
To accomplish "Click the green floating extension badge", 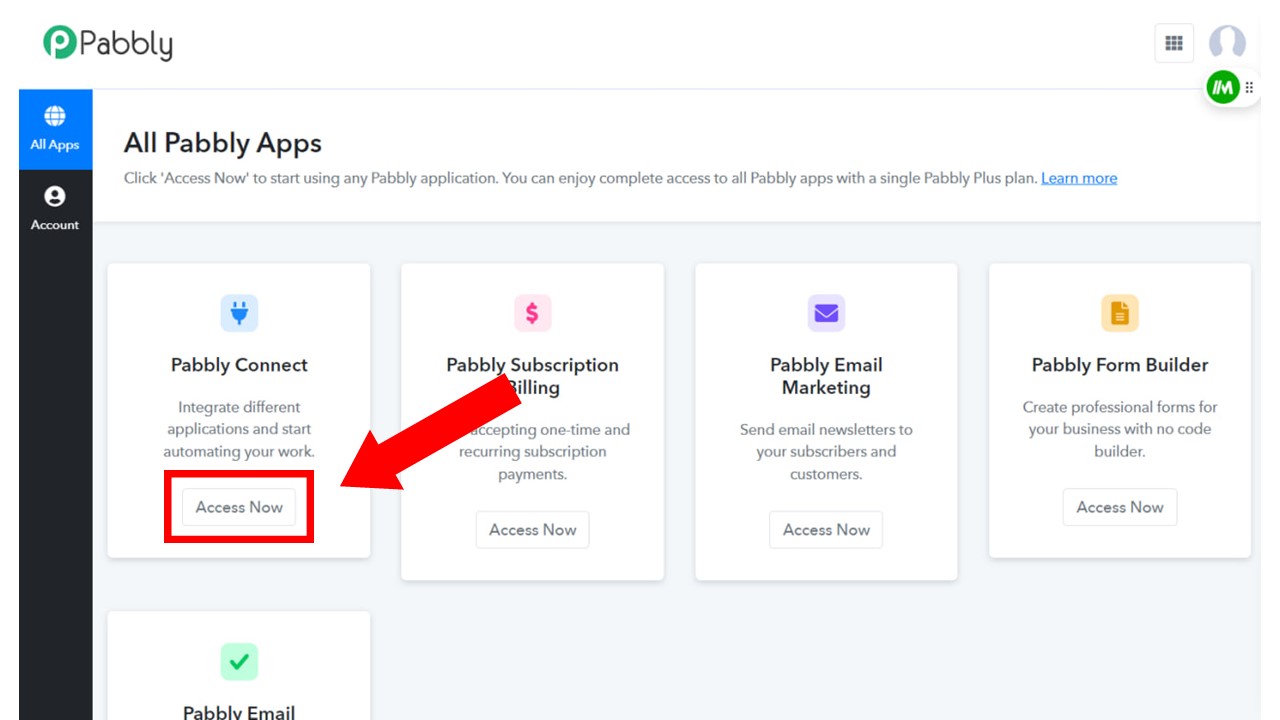I will pyautogui.click(x=1222, y=87).
